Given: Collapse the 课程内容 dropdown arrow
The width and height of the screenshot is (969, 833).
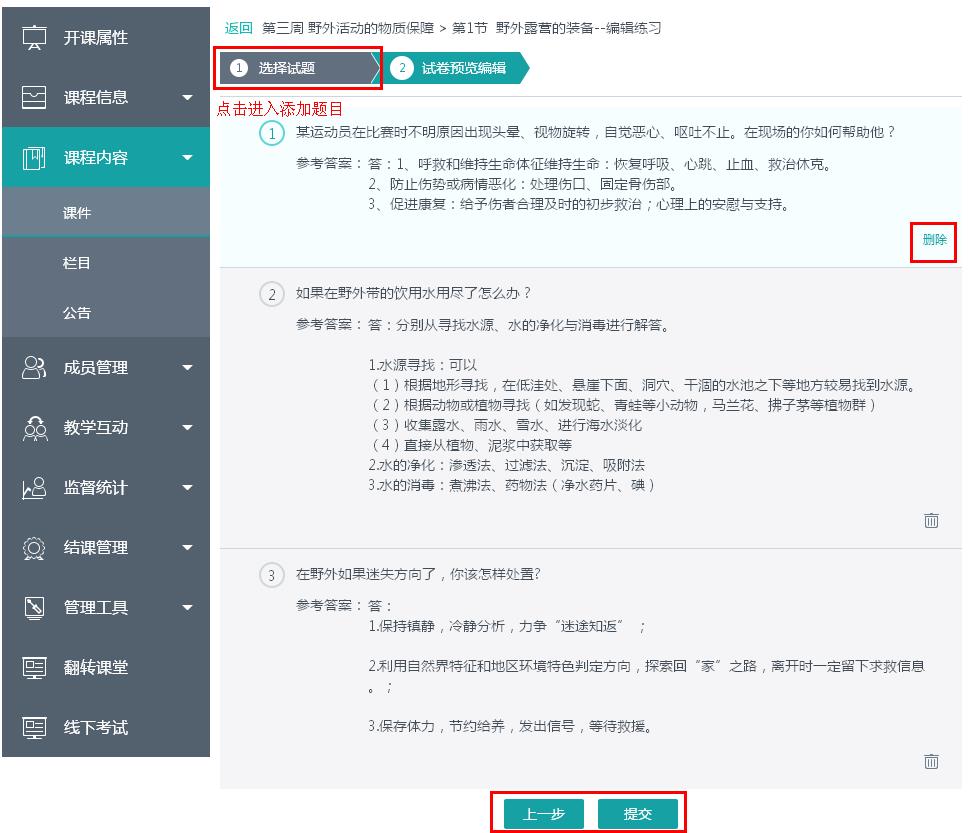Looking at the screenshot, I should pyautogui.click(x=187, y=158).
